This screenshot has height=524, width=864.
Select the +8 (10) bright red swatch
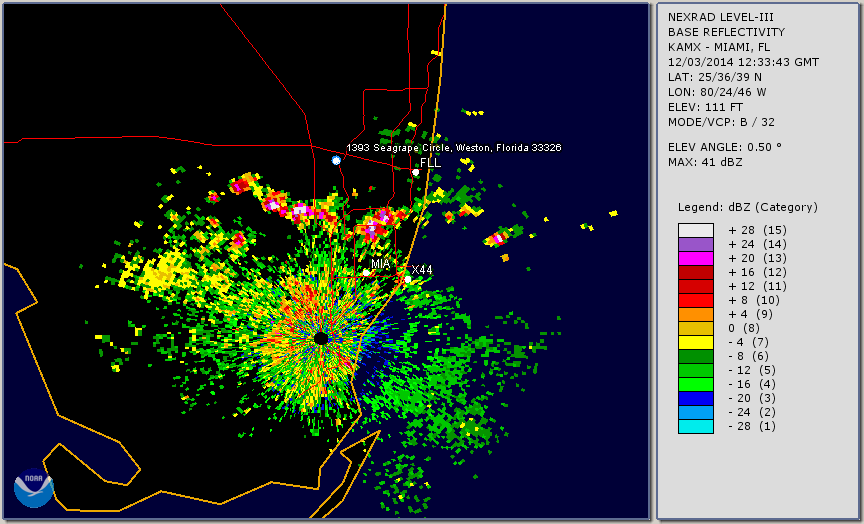696,300
